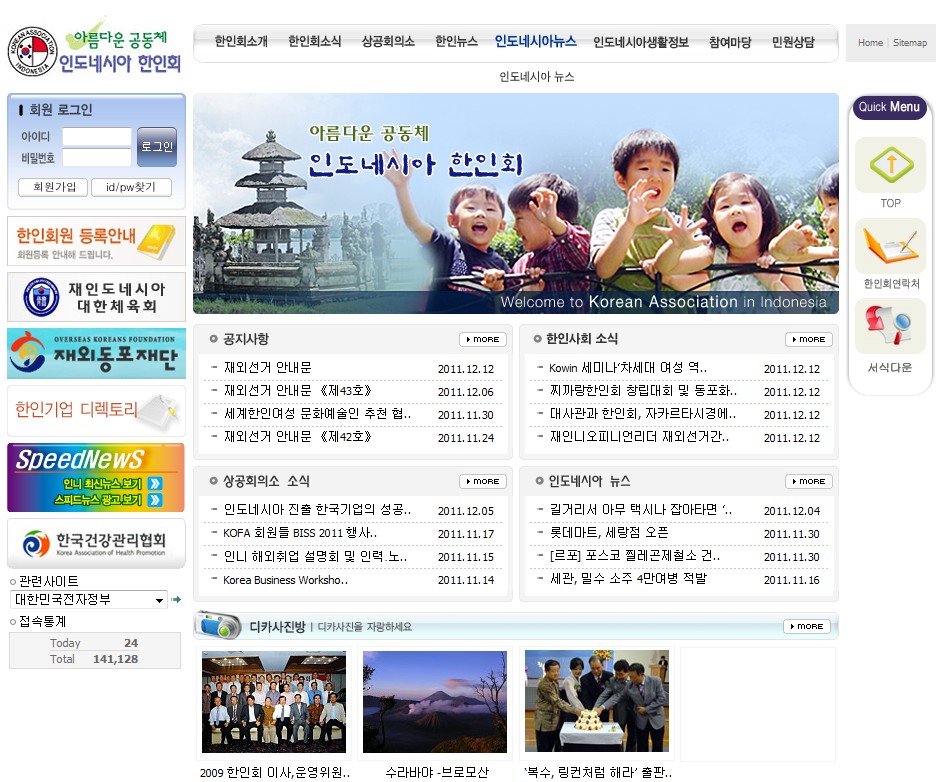The image size is (936, 782).
Task: Open 인니 해외취업 설명회 및 인력 노.. article
Action: point(315,556)
